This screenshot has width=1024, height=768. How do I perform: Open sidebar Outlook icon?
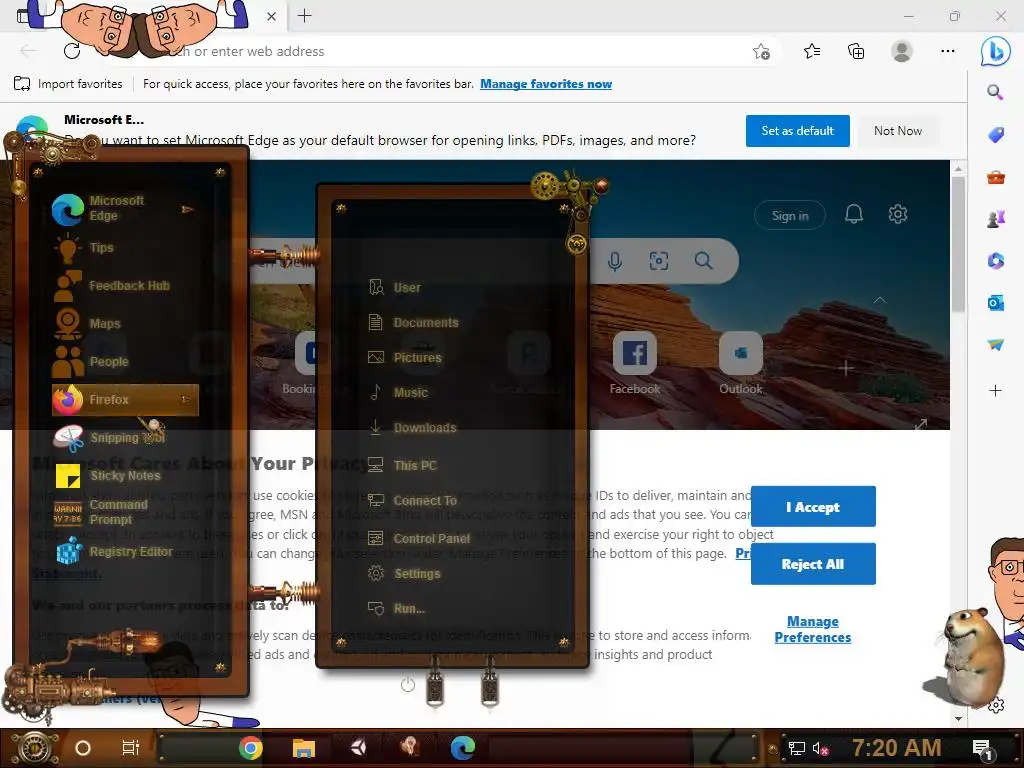pos(995,303)
